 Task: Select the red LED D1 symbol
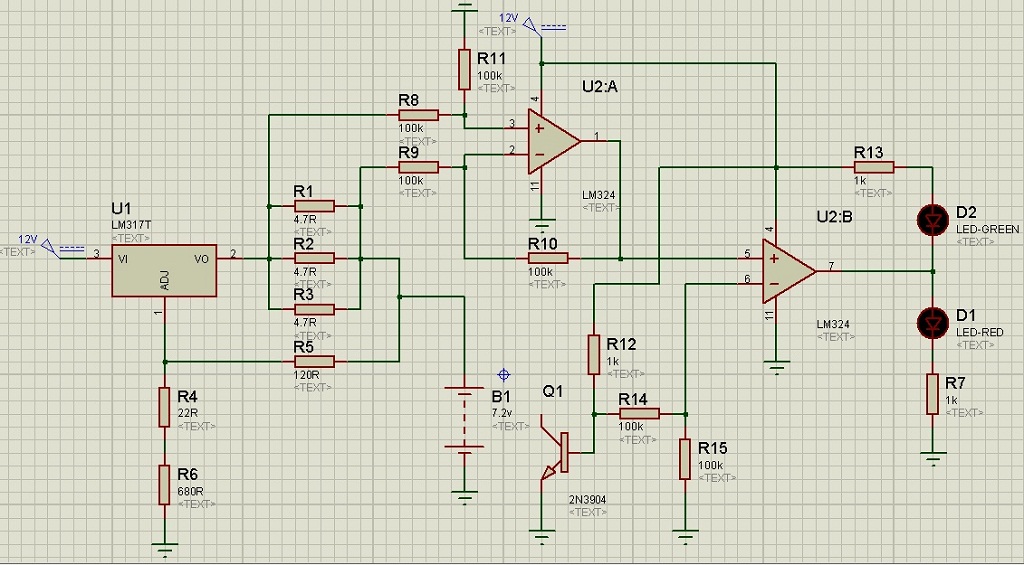pos(933,323)
